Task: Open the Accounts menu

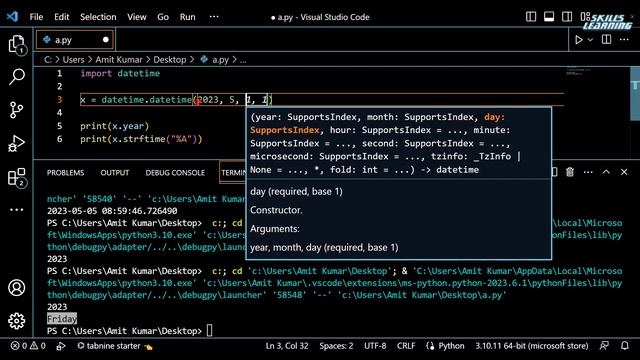Action: (16, 288)
